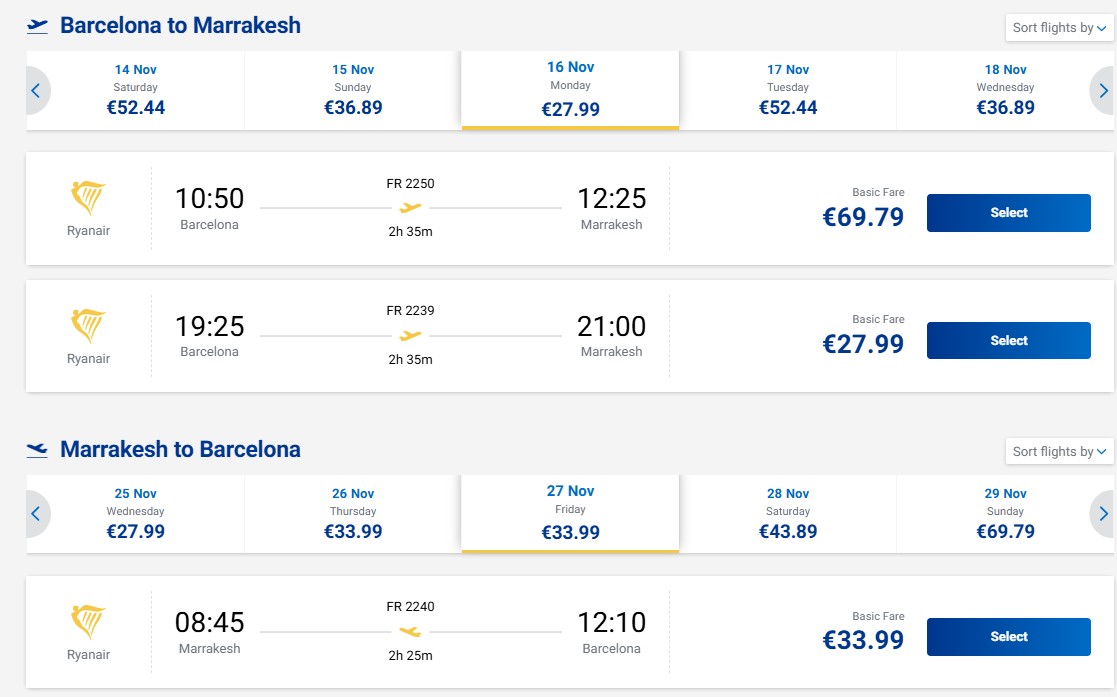This screenshot has height=697, width=1117.
Task: Click departing plane icon beside Barcelona to Marrakesh
Action: point(37,26)
